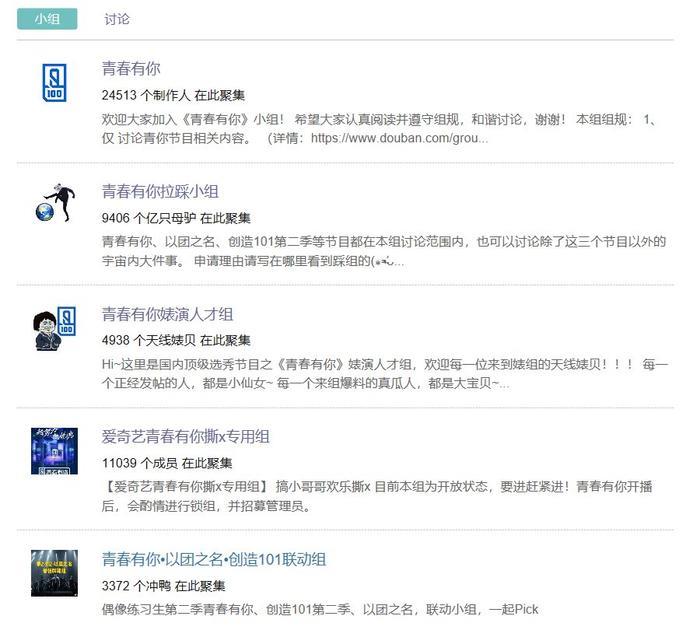Click the description starting 欢迎大家加入《青春有你》小组
700x630 pixels.
click(378, 129)
